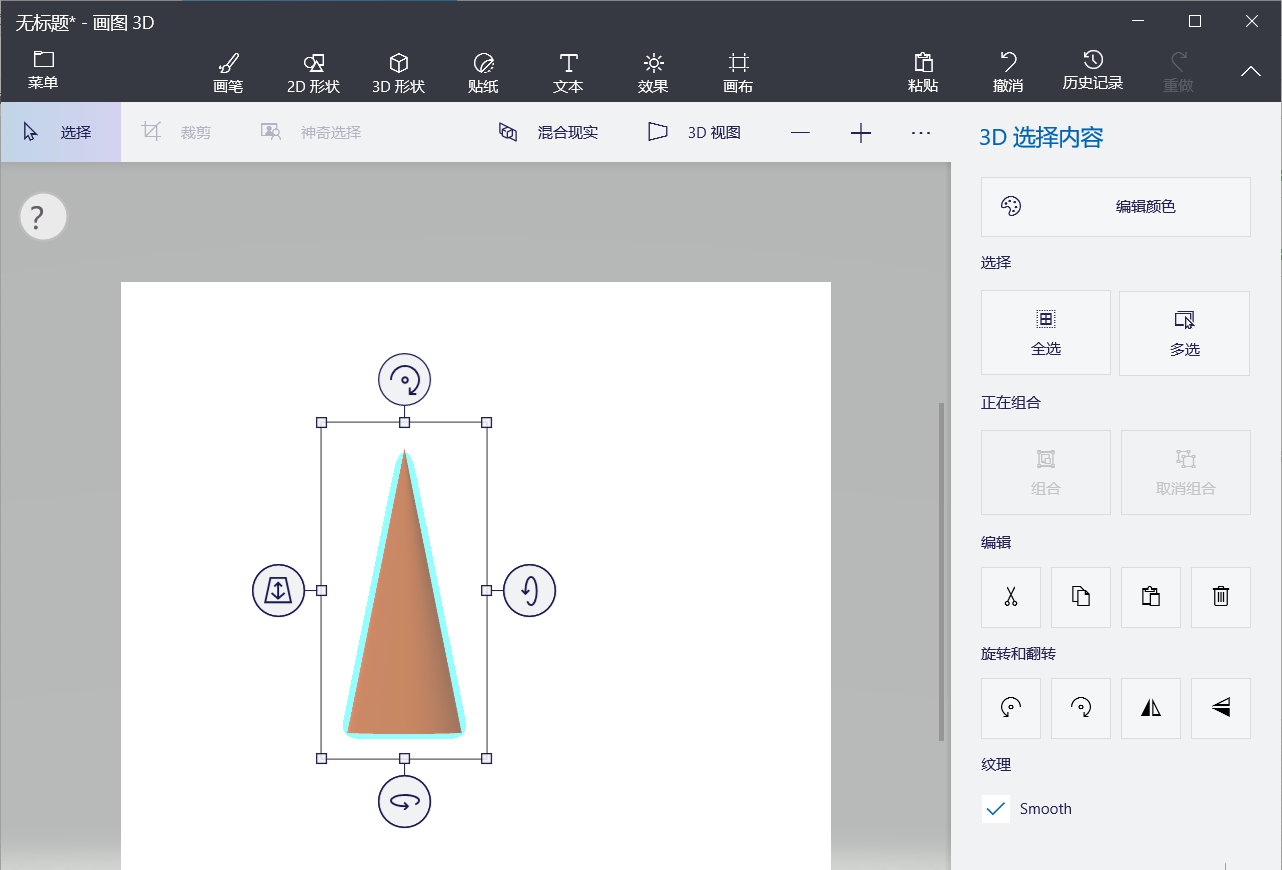The image size is (1282, 870).
Task: Click 编辑颜色 (Edit color) button
Action: (x=1116, y=207)
